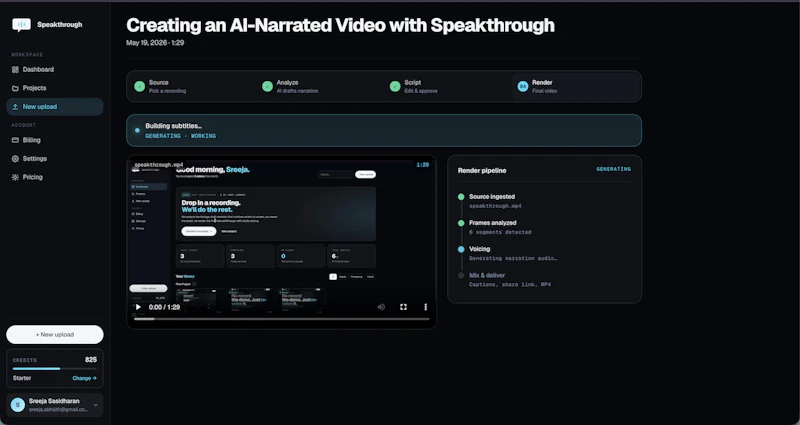Click the Speakthrough logo icon

click(x=21, y=24)
